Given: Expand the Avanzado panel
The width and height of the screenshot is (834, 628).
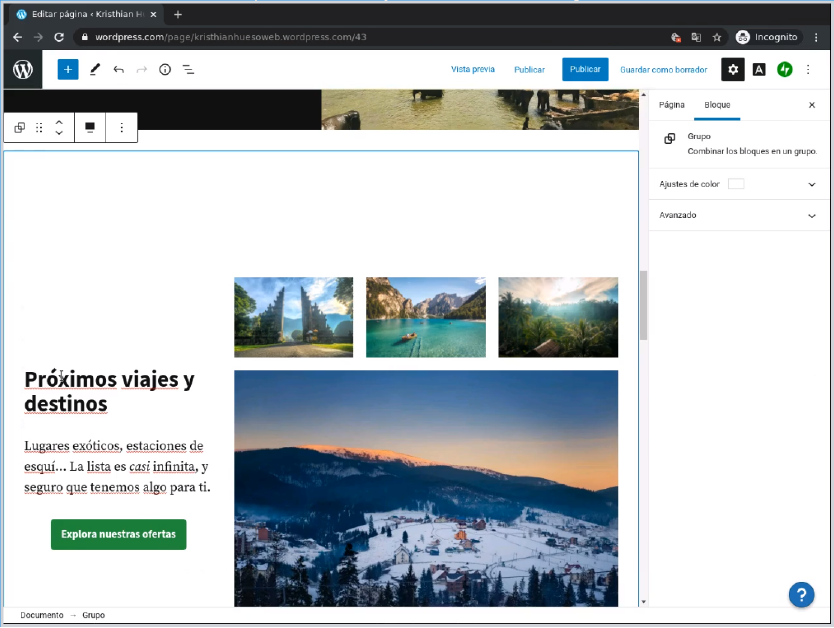Looking at the screenshot, I should pyautogui.click(x=738, y=215).
